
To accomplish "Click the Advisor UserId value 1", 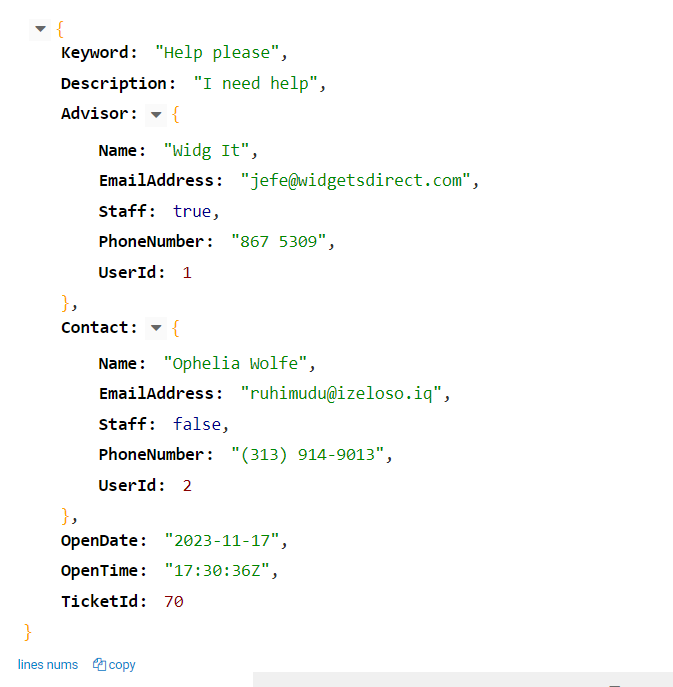I will coord(187,272).
